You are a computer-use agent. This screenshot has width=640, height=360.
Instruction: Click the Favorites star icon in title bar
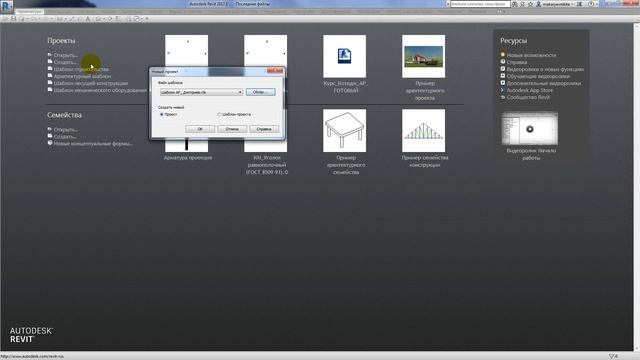click(530, 4)
